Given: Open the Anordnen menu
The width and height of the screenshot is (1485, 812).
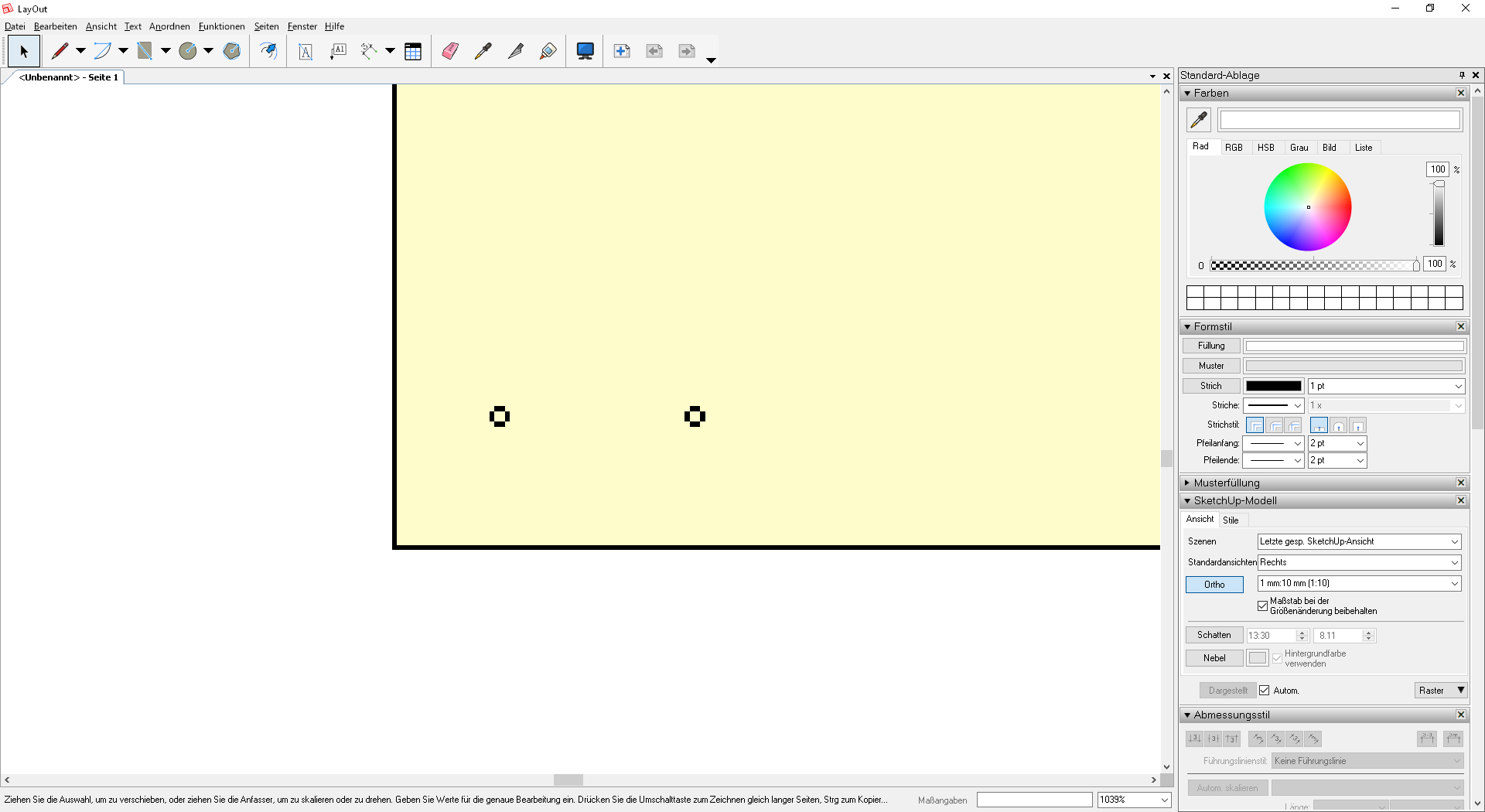Looking at the screenshot, I should point(169,26).
